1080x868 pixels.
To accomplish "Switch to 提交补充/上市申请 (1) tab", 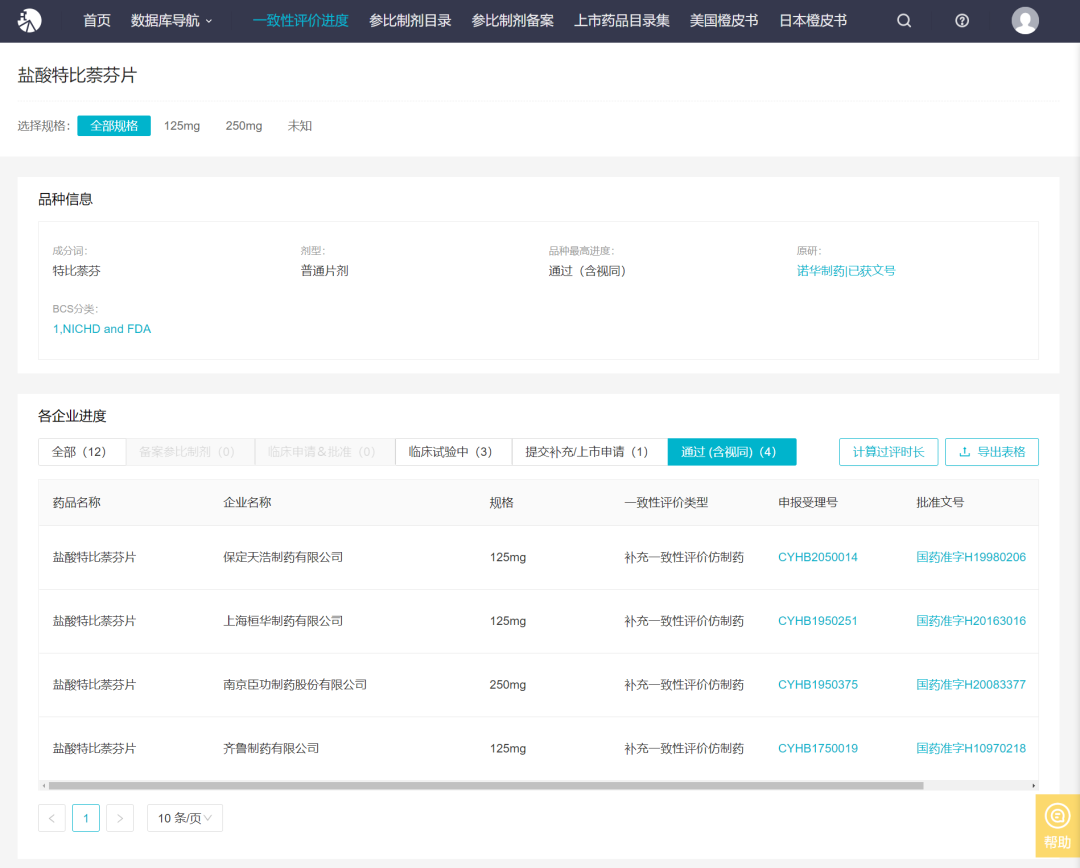I will coord(590,452).
